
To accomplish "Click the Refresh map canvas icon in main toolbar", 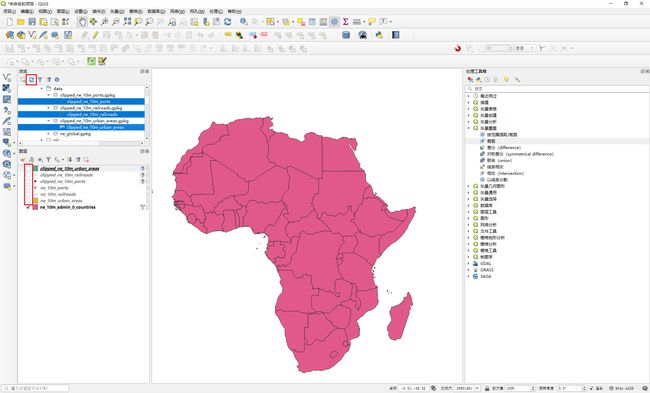I will (x=227, y=22).
